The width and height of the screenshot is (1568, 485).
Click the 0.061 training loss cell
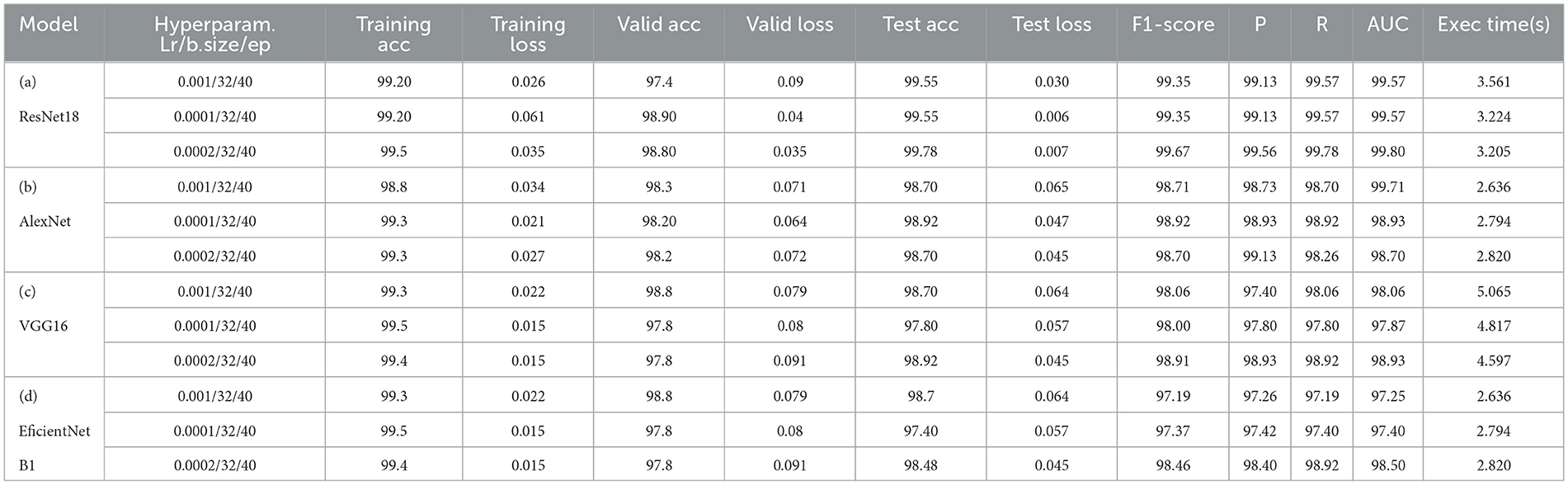pos(528,116)
